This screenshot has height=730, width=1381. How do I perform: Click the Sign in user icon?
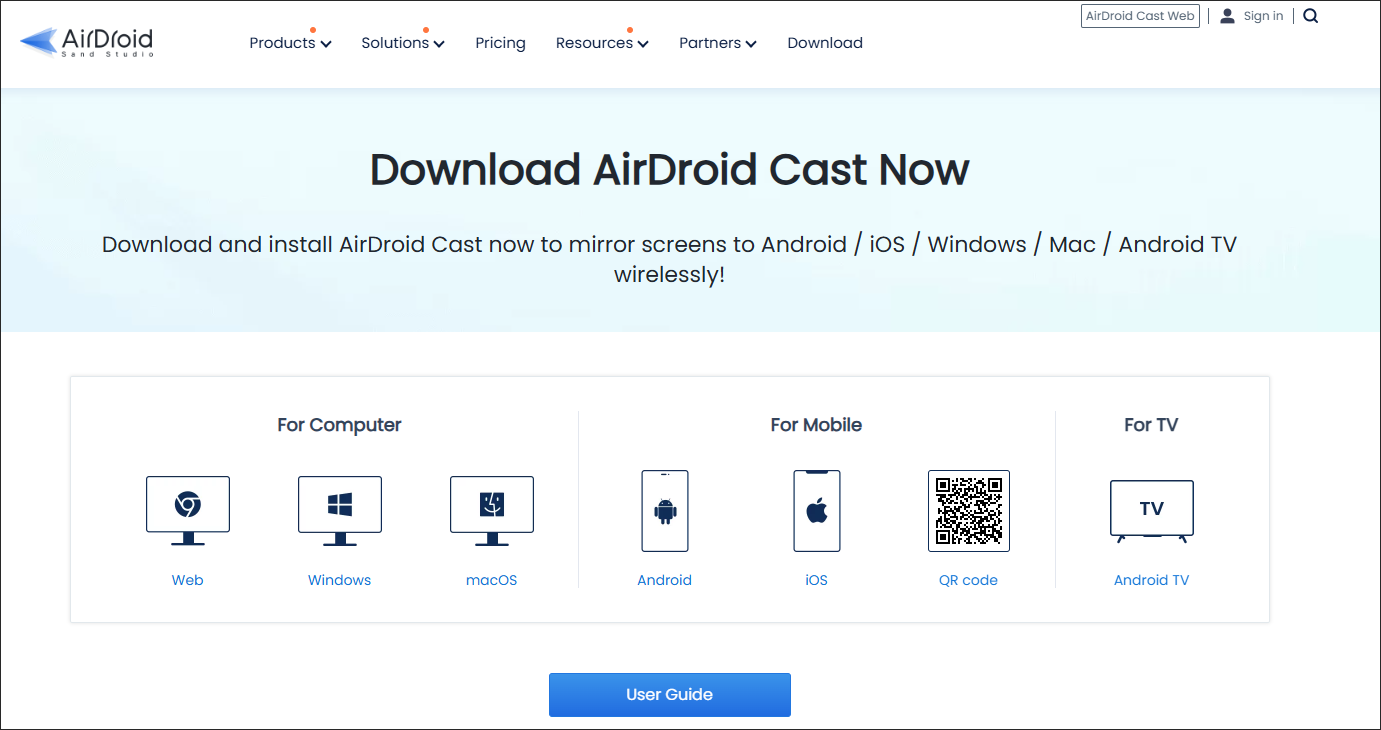tap(1226, 15)
